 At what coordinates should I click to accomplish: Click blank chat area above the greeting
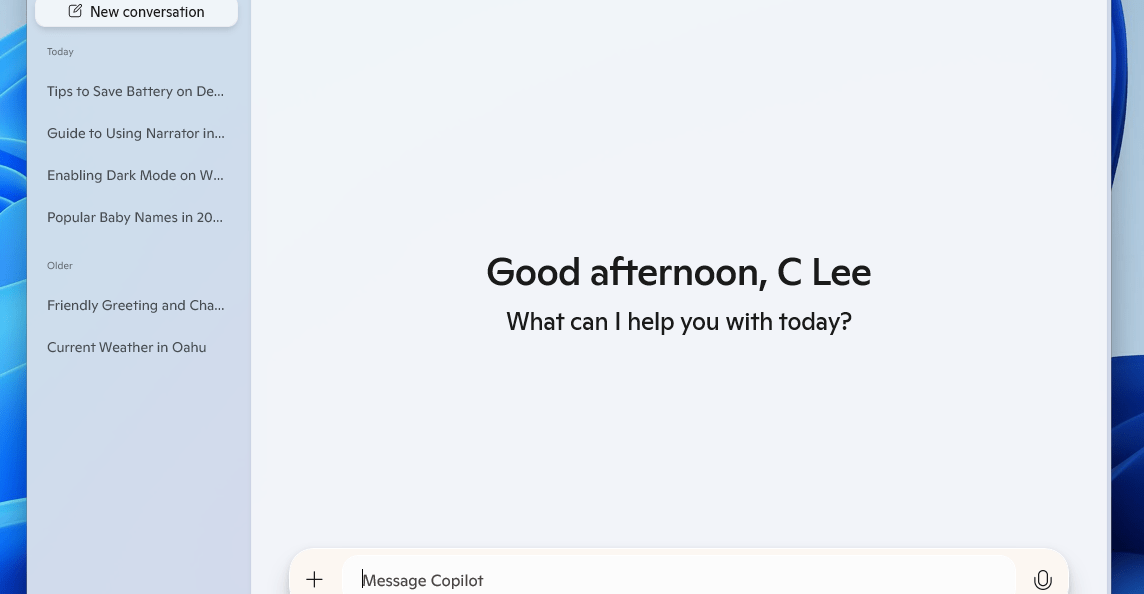pos(678,130)
